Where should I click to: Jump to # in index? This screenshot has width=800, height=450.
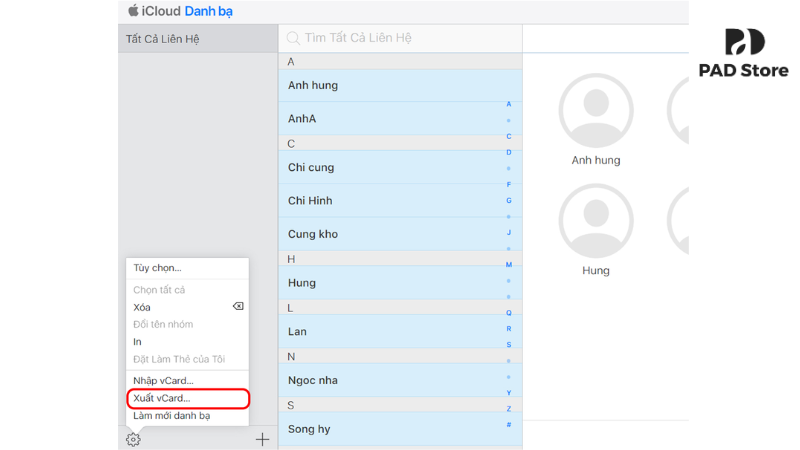509,424
